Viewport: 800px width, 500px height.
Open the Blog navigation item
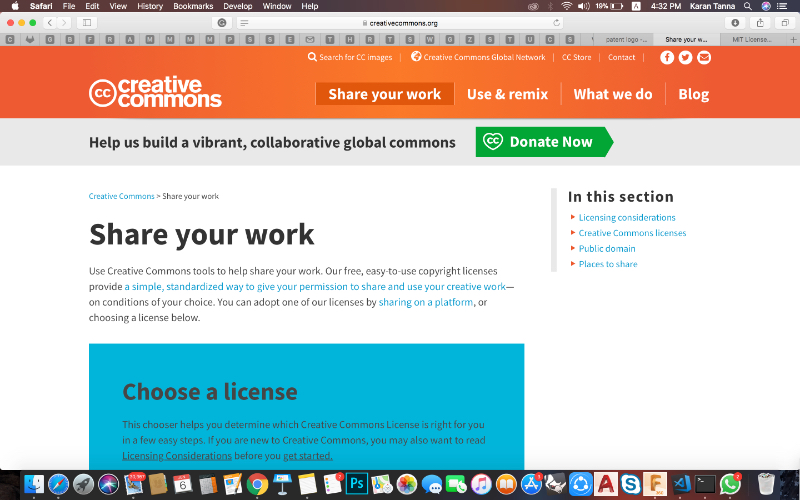coord(693,94)
